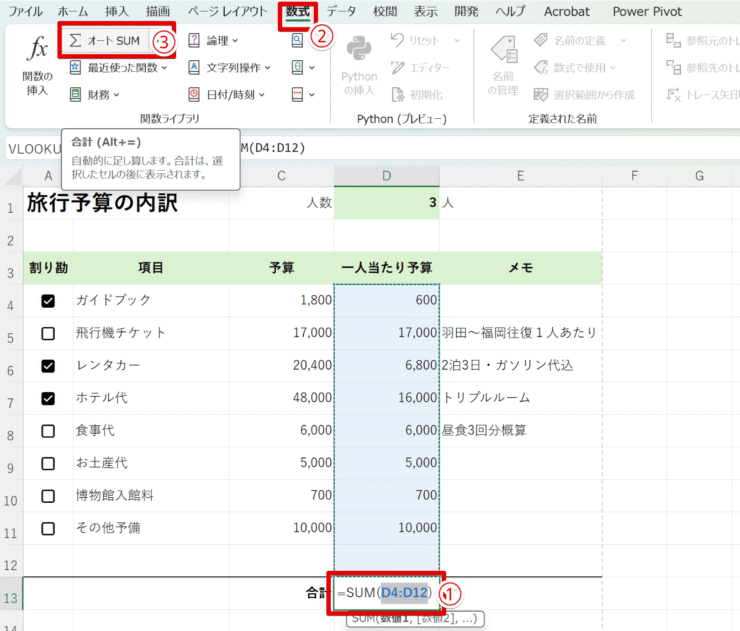The image size is (740, 631).
Task: Open the 財務 functions dropdown
Action: pos(94,95)
